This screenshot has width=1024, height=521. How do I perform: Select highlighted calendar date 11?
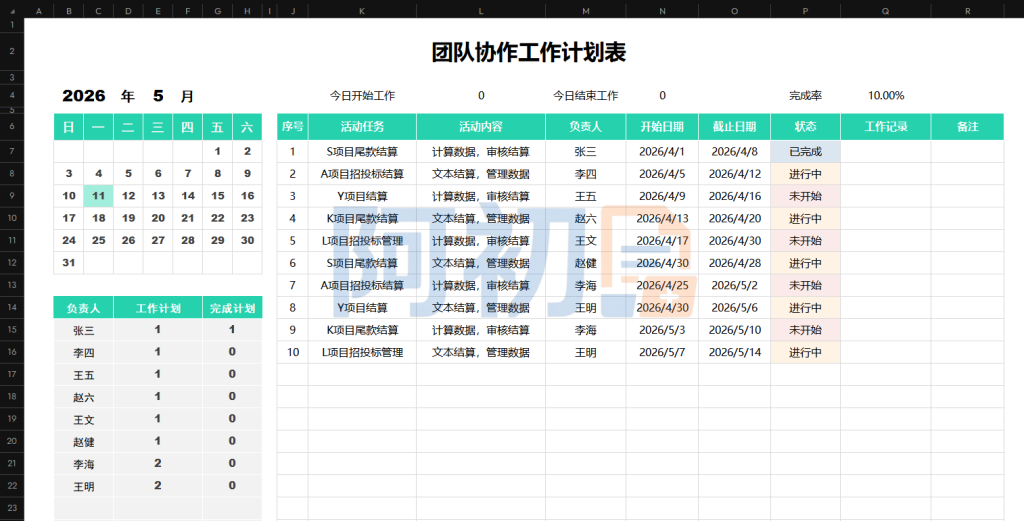[x=99, y=196]
